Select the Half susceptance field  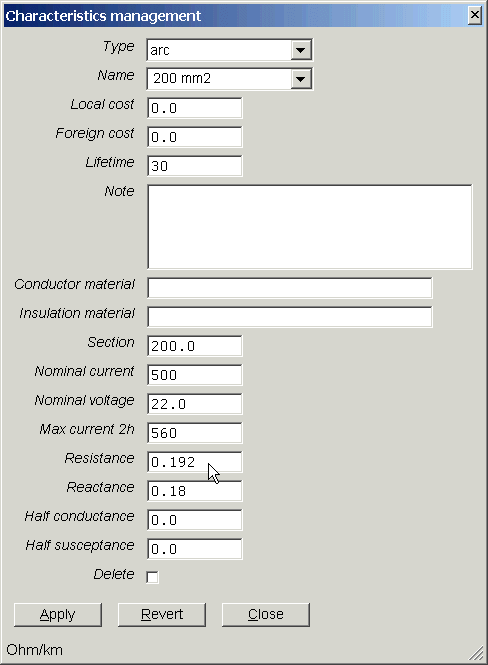click(x=195, y=549)
